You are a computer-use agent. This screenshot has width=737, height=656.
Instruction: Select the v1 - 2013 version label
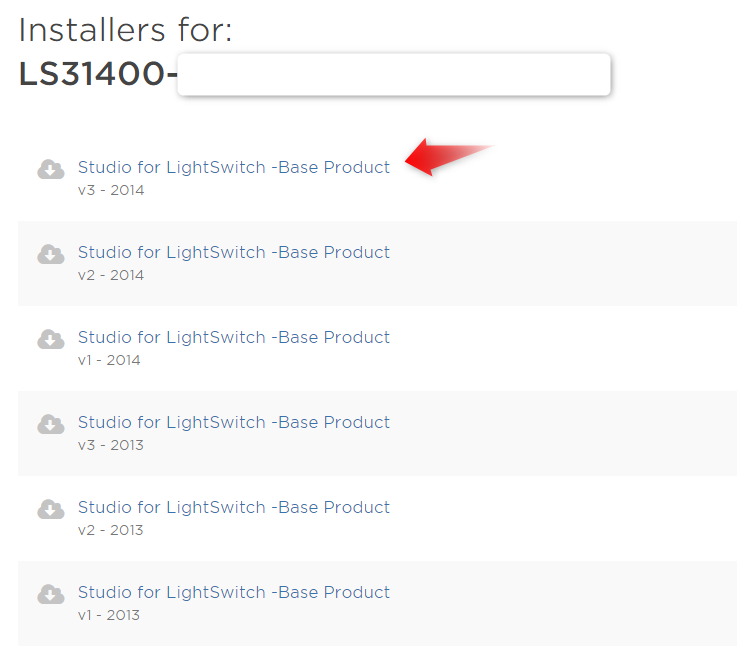pyautogui.click(x=109, y=615)
